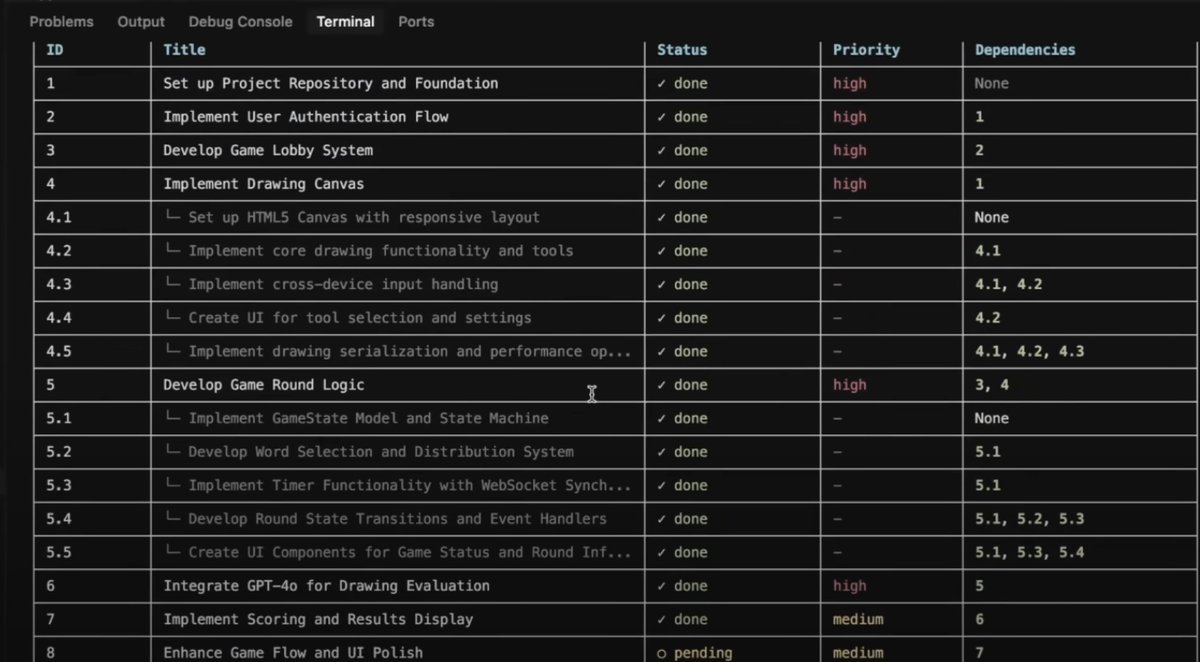Click the tree branch symbol of subtask 4.1
The height and width of the screenshot is (662, 1200).
[172, 217]
